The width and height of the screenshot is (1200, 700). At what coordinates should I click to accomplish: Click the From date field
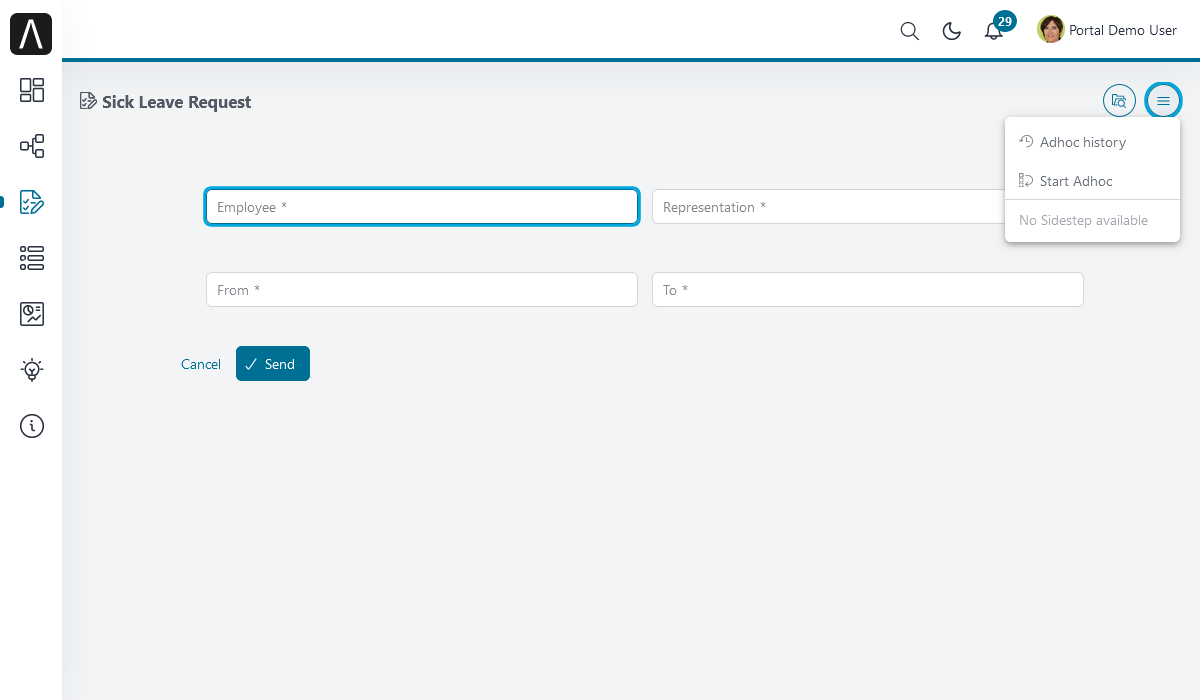tap(421, 290)
